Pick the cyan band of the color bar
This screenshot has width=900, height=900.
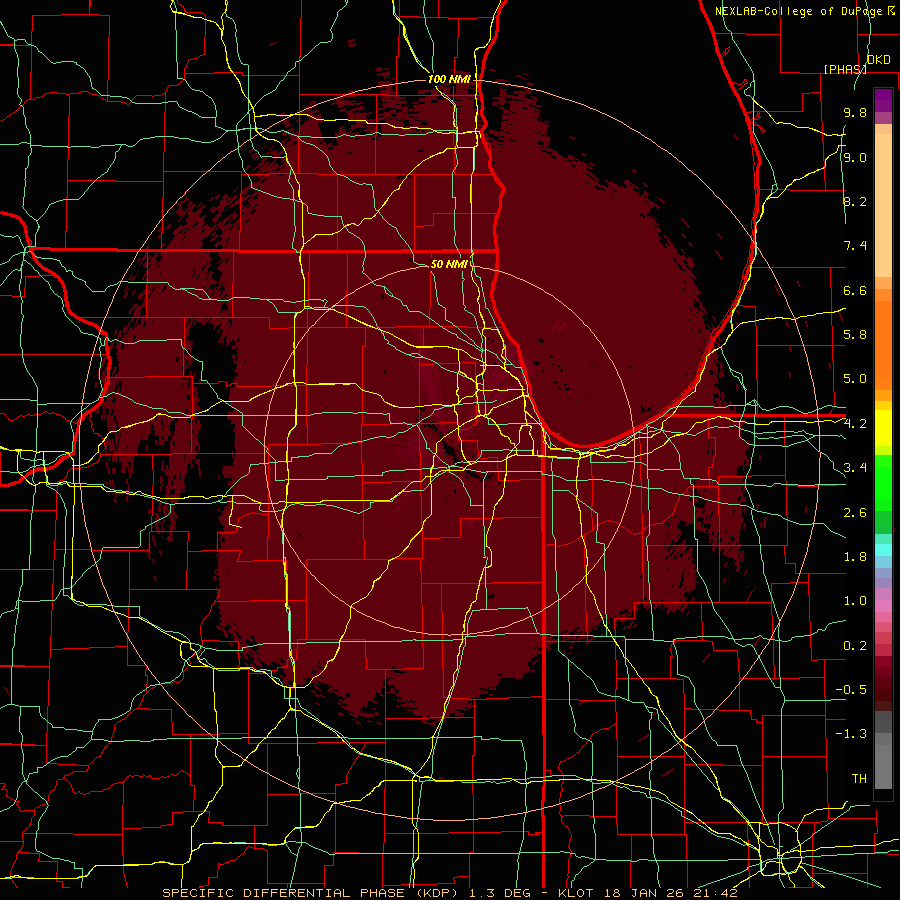[883, 550]
